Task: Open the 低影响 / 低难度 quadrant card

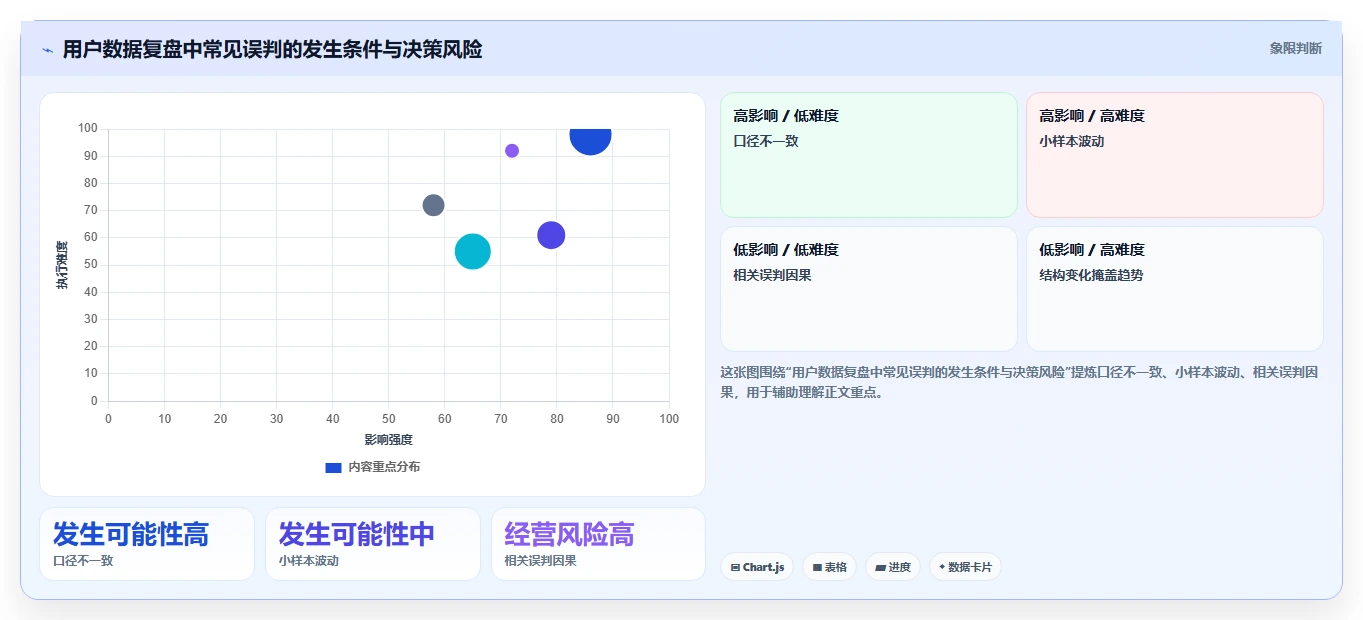Action: click(869, 289)
